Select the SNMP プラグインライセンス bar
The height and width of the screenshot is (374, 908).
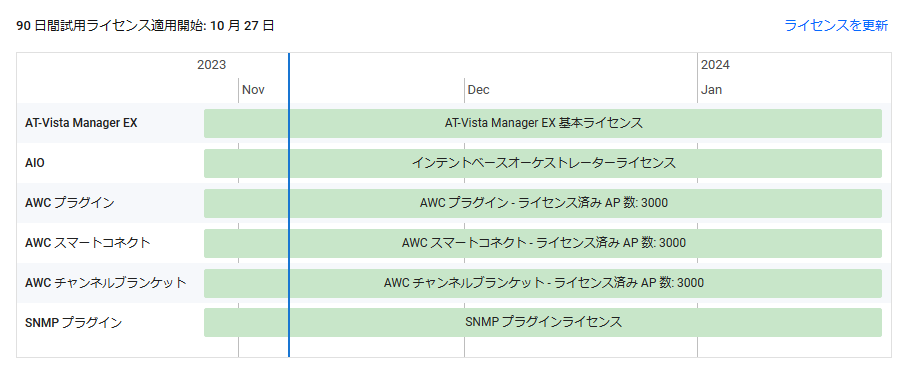pos(543,322)
